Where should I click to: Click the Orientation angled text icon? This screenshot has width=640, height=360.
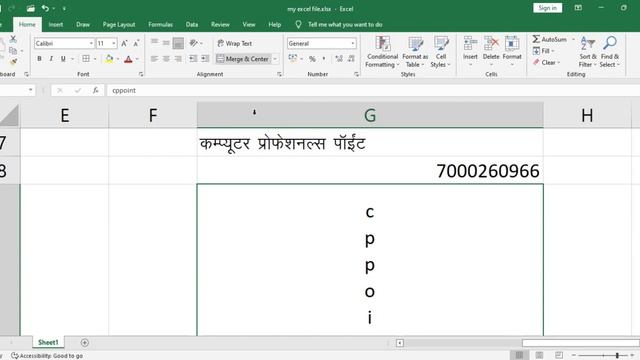pyautogui.click(x=193, y=43)
